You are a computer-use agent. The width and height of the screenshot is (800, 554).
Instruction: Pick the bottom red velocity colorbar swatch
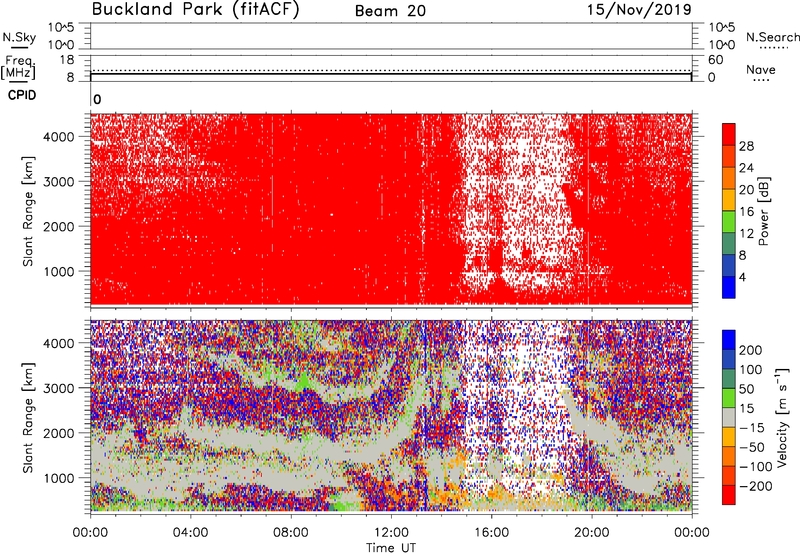[729, 495]
